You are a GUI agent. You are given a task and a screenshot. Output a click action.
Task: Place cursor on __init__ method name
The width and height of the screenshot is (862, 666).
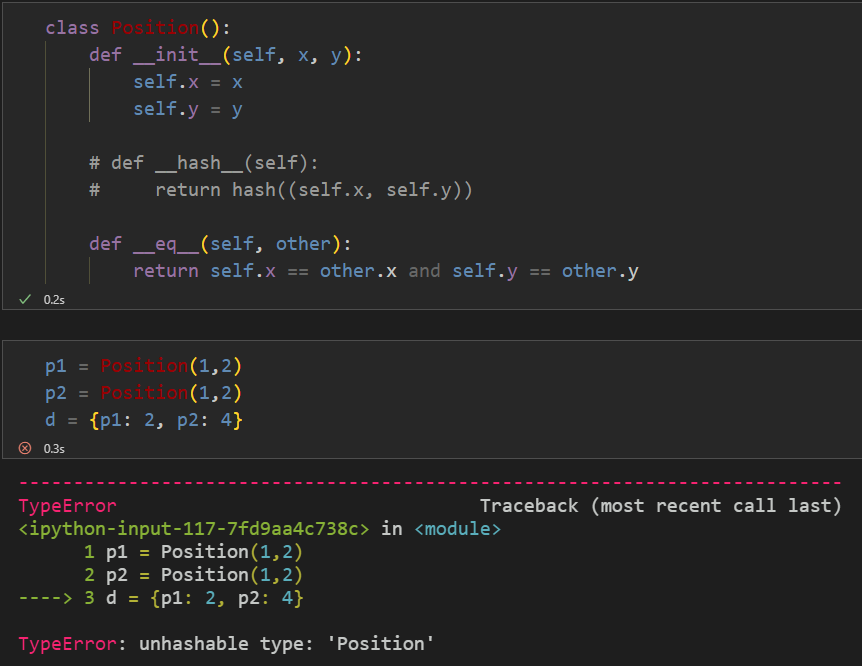point(177,54)
